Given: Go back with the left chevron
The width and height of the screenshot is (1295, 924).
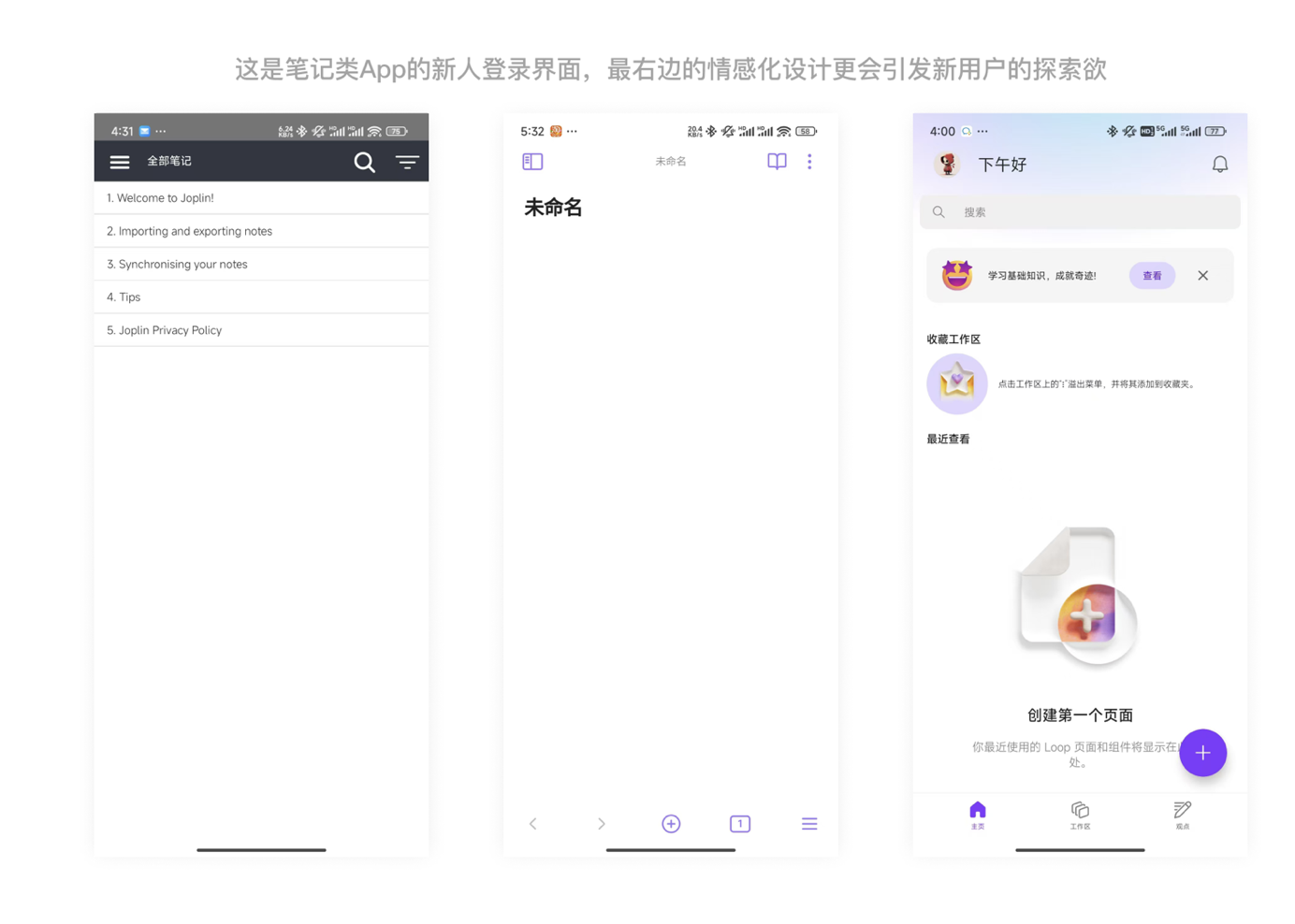Looking at the screenshot, I should [x=533, y=823].
